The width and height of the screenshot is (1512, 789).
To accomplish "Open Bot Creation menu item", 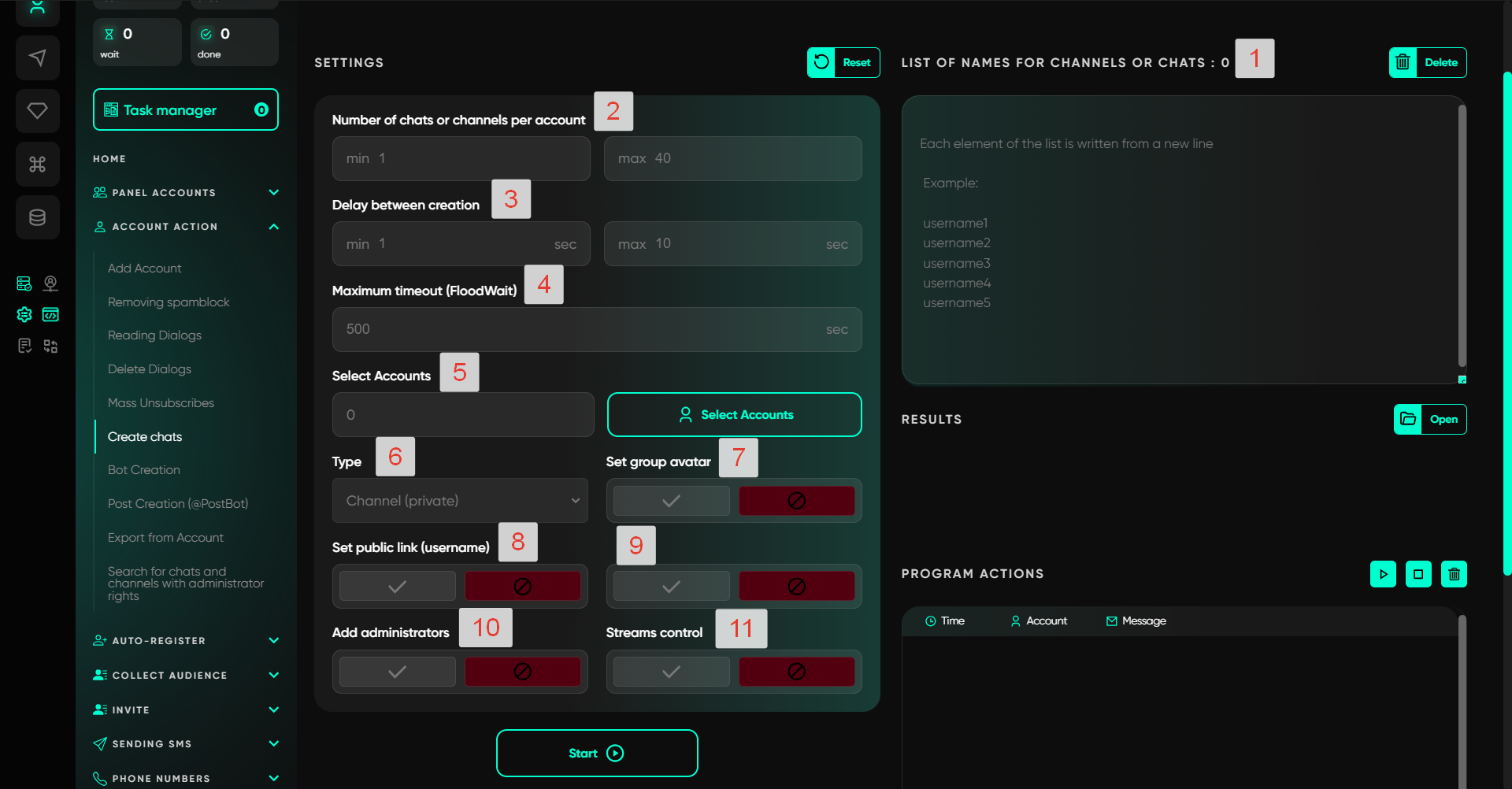I will click(x=144, y=470).
